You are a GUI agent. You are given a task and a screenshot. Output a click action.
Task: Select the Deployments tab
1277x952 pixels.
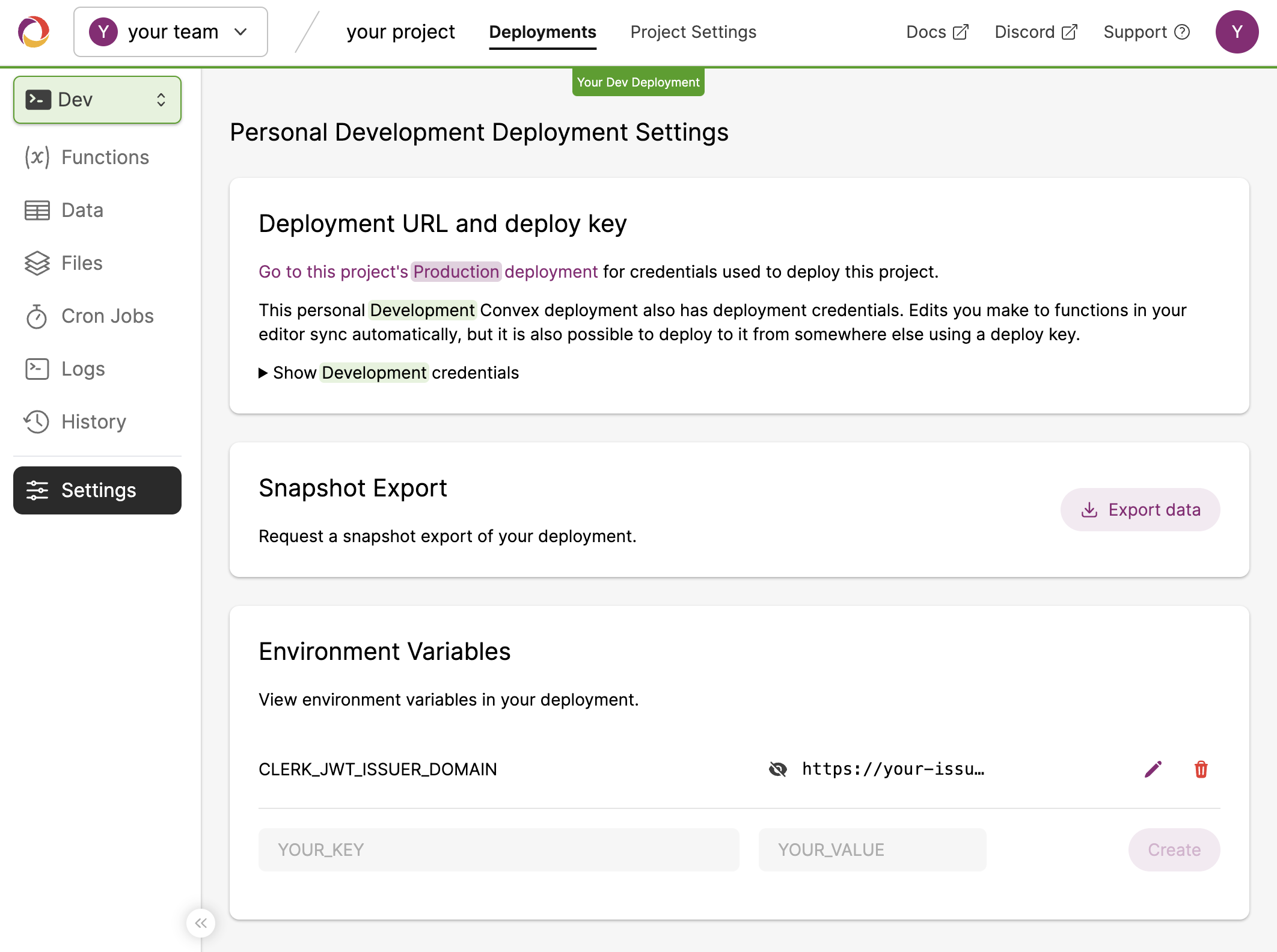(543, 32)
